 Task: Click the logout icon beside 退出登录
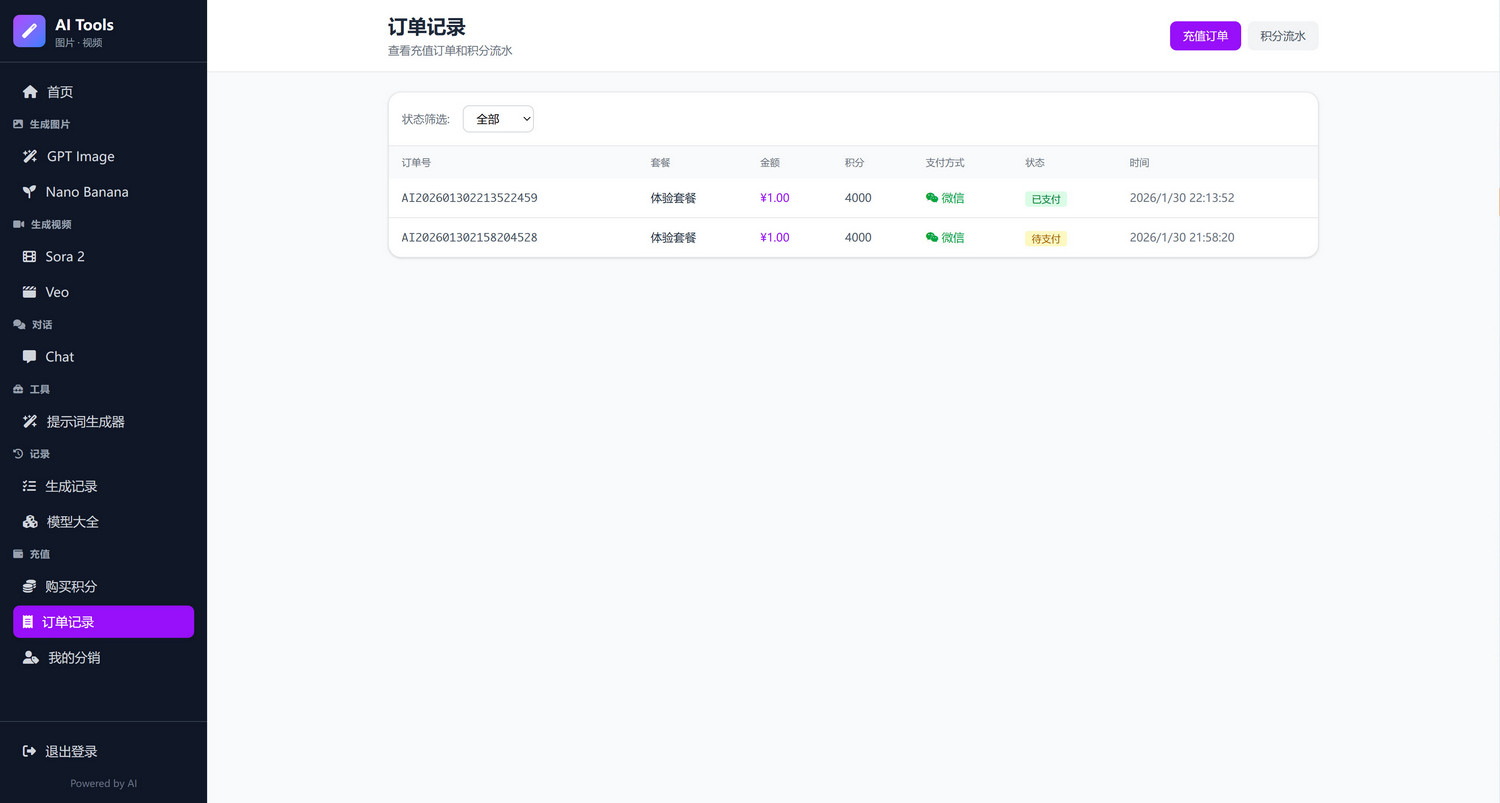pos(30,752)
